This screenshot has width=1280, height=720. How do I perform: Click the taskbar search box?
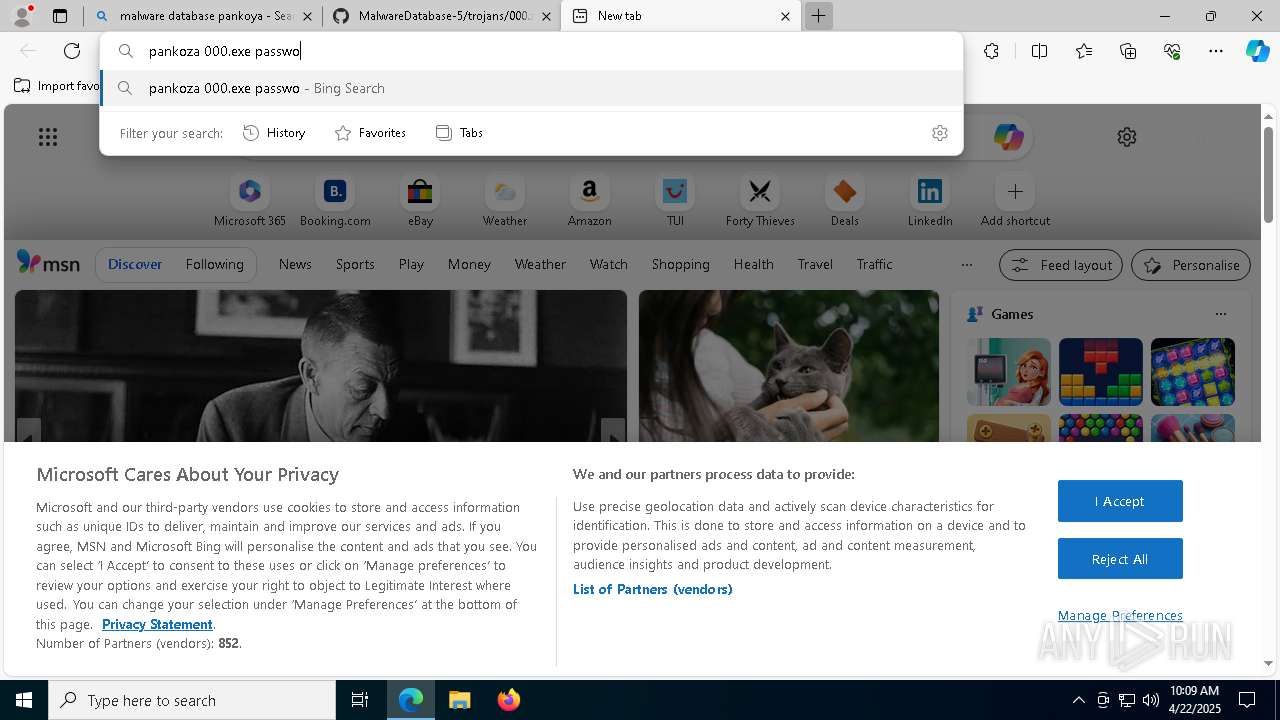point(192,700)
